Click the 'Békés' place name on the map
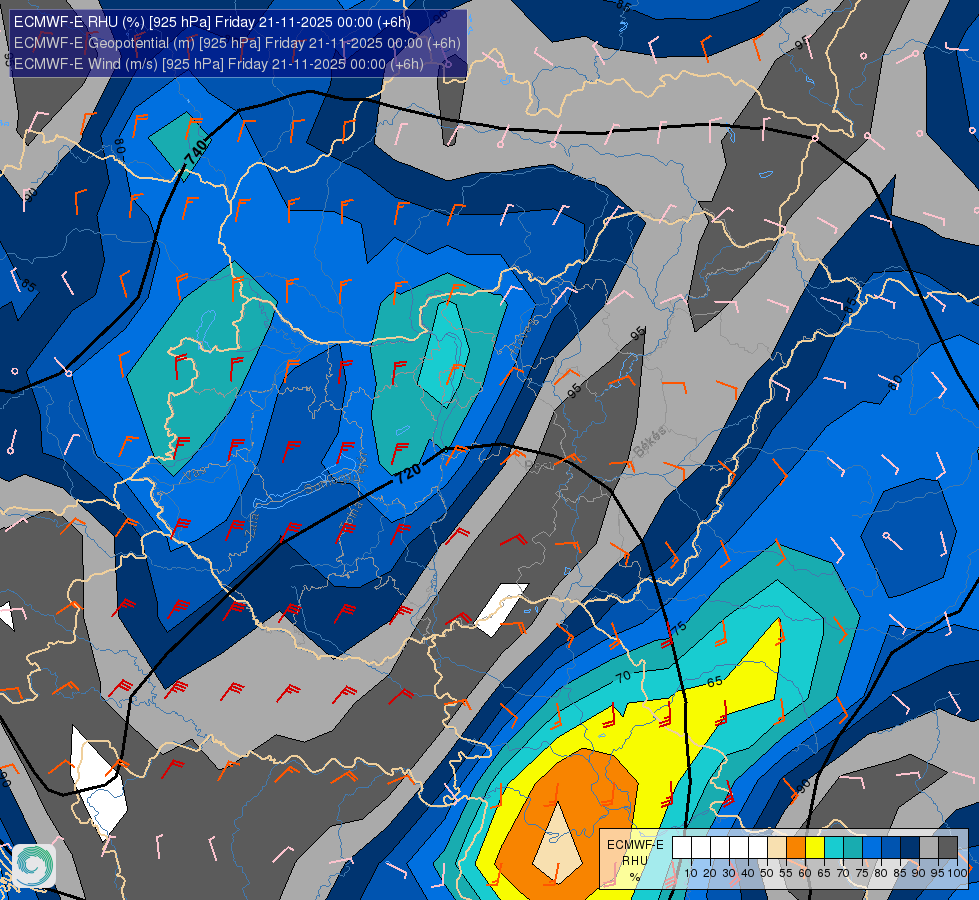 point(649,443)
